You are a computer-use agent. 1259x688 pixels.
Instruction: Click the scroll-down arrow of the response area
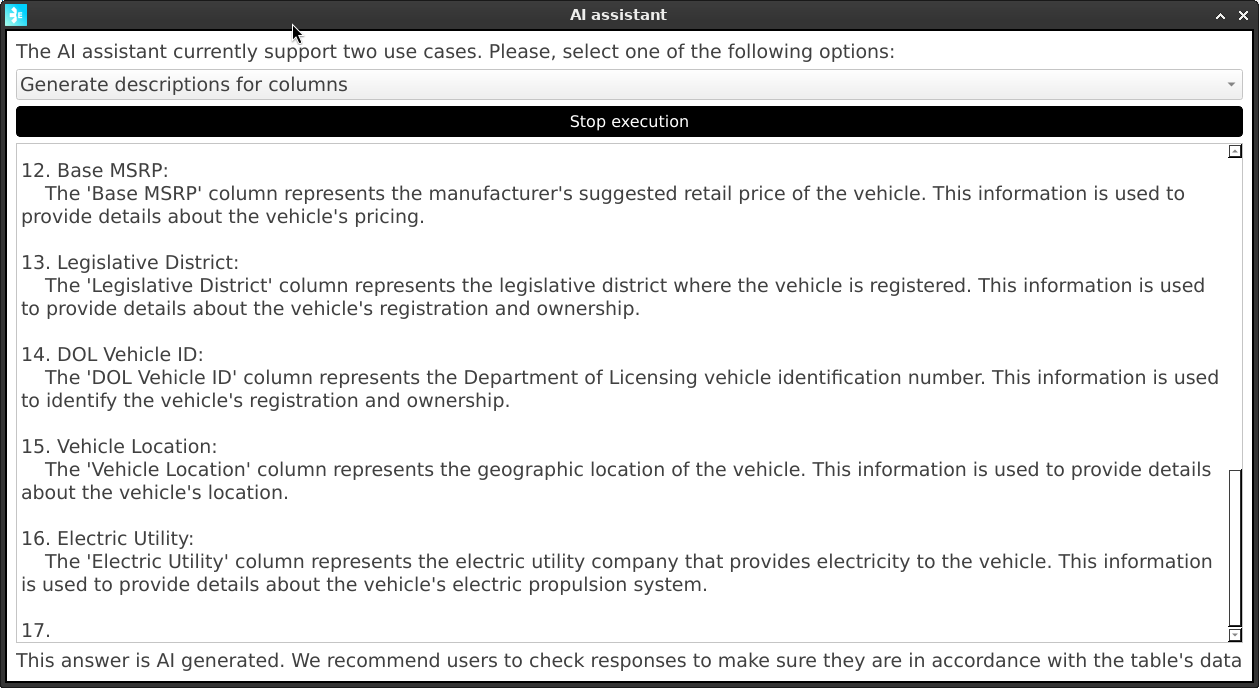point(1235,634)
